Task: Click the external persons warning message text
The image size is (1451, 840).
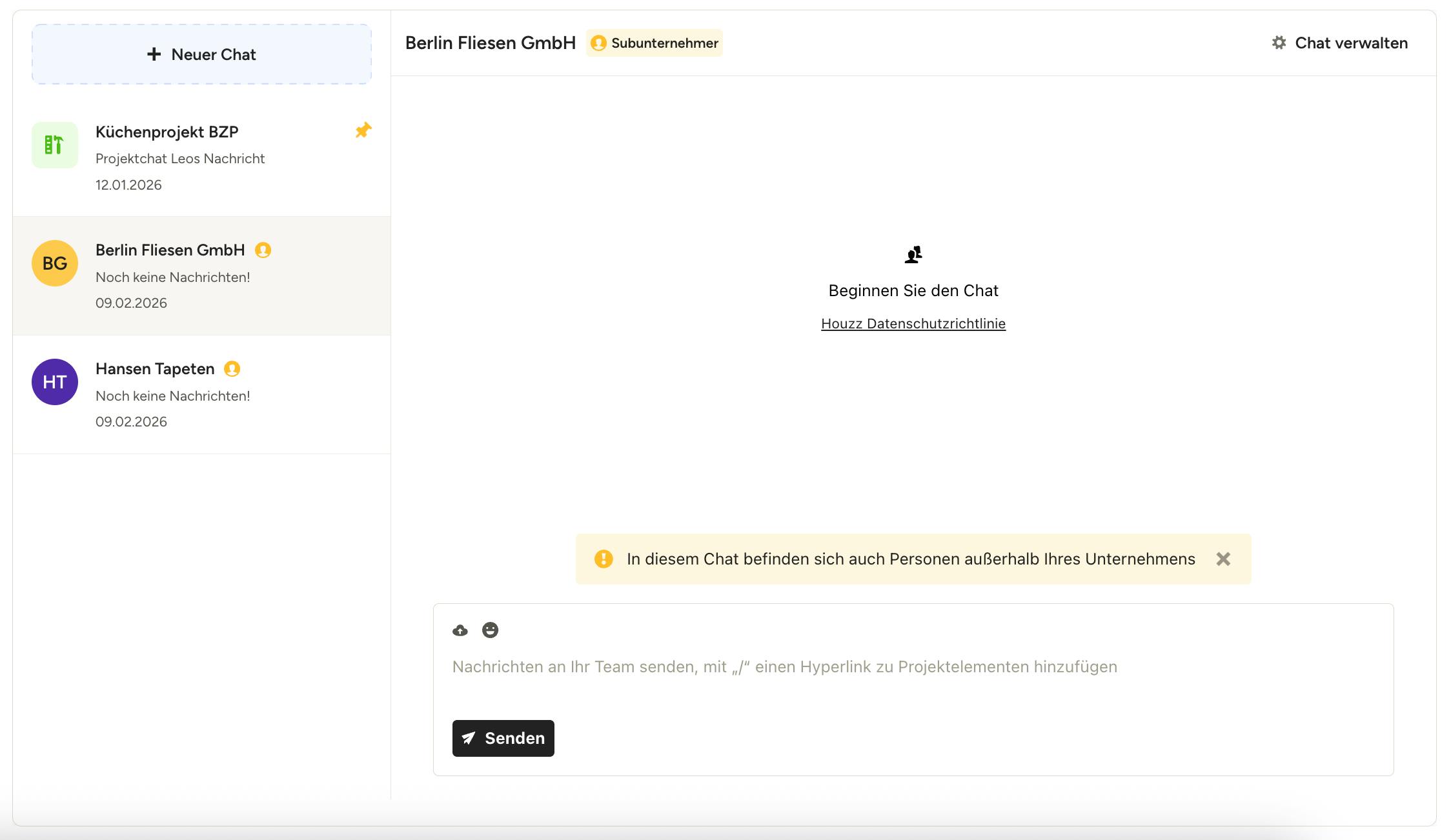Action: (911, 559)
